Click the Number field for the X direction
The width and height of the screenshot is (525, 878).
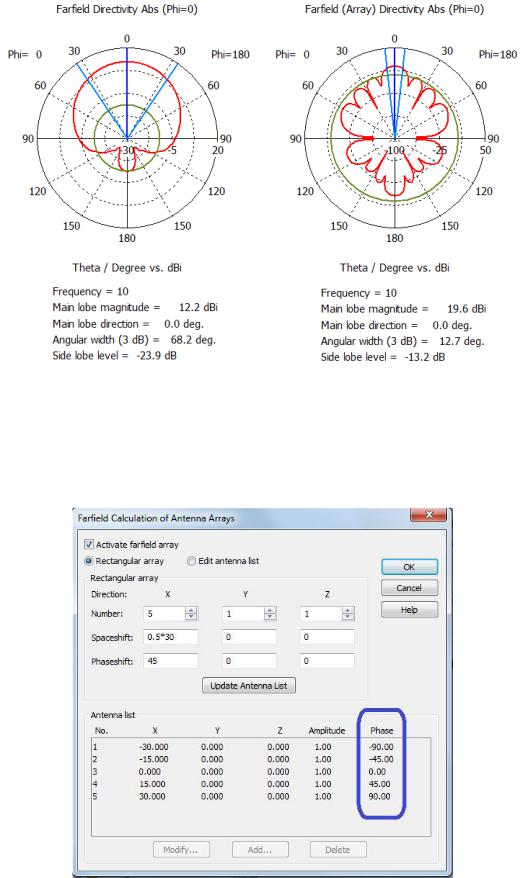point(164,614)
